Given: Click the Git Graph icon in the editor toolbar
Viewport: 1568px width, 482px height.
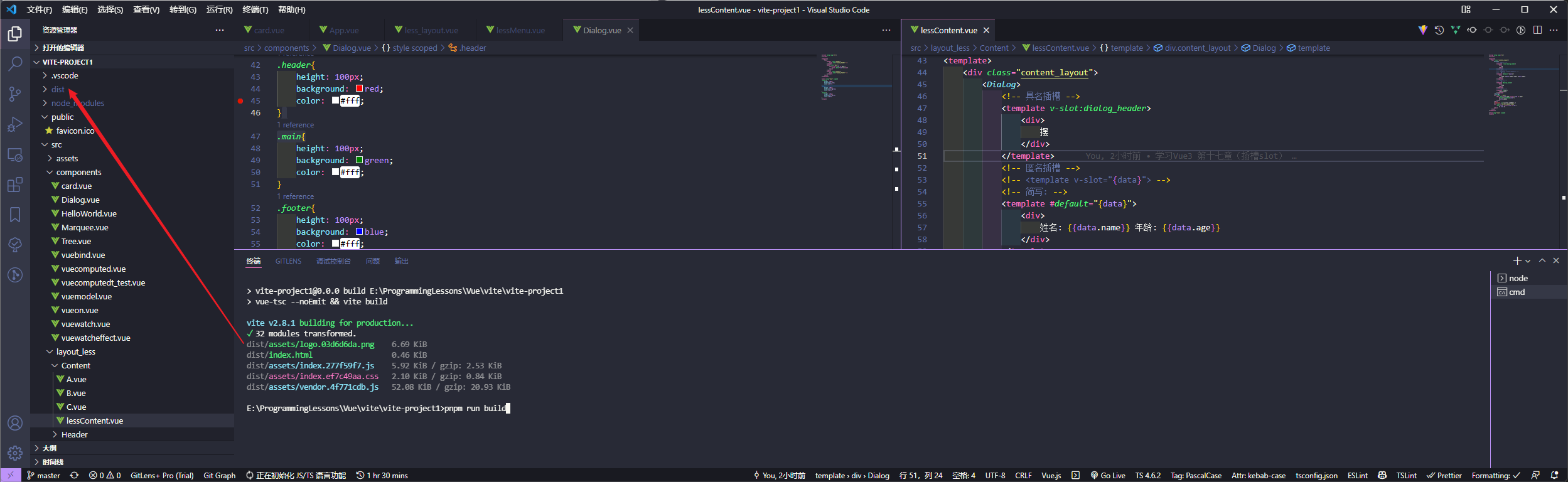Looking at the screenshot, I should (x=1521, y=29).
